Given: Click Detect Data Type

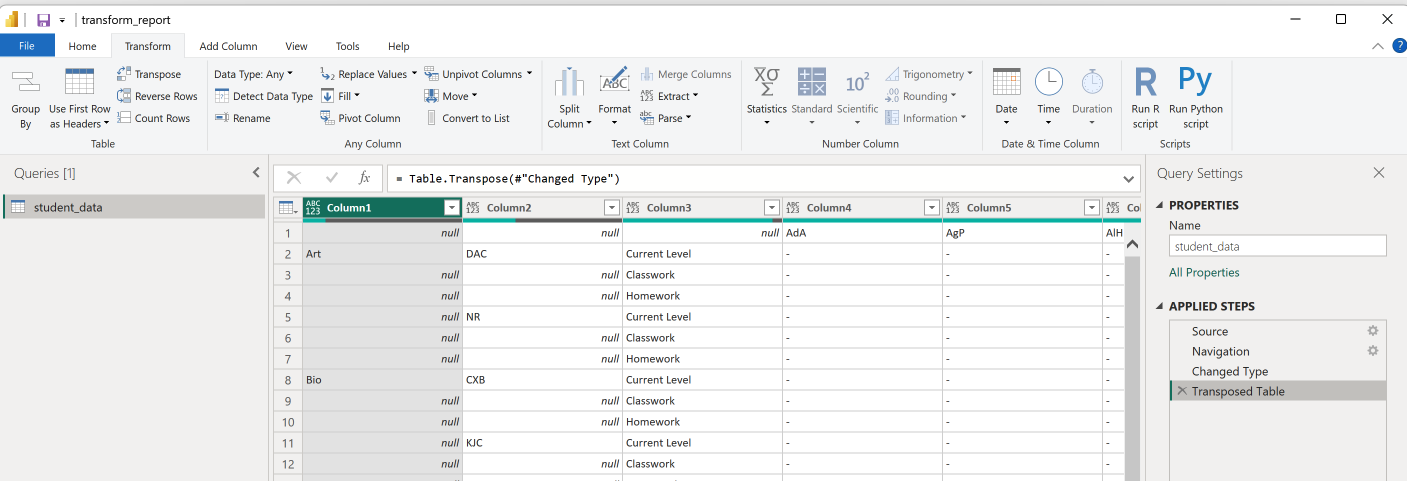Looking at the screenshot, I should click(264, 96).
